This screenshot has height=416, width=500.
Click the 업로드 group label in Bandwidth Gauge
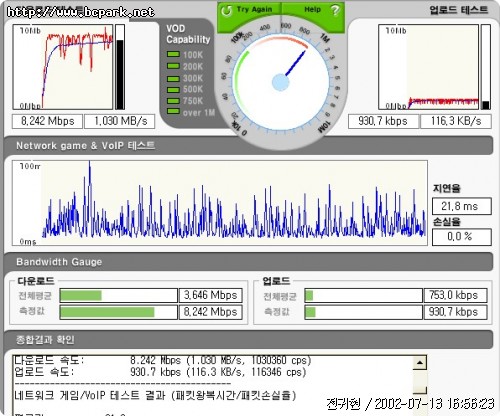click(x=276, y=281)
